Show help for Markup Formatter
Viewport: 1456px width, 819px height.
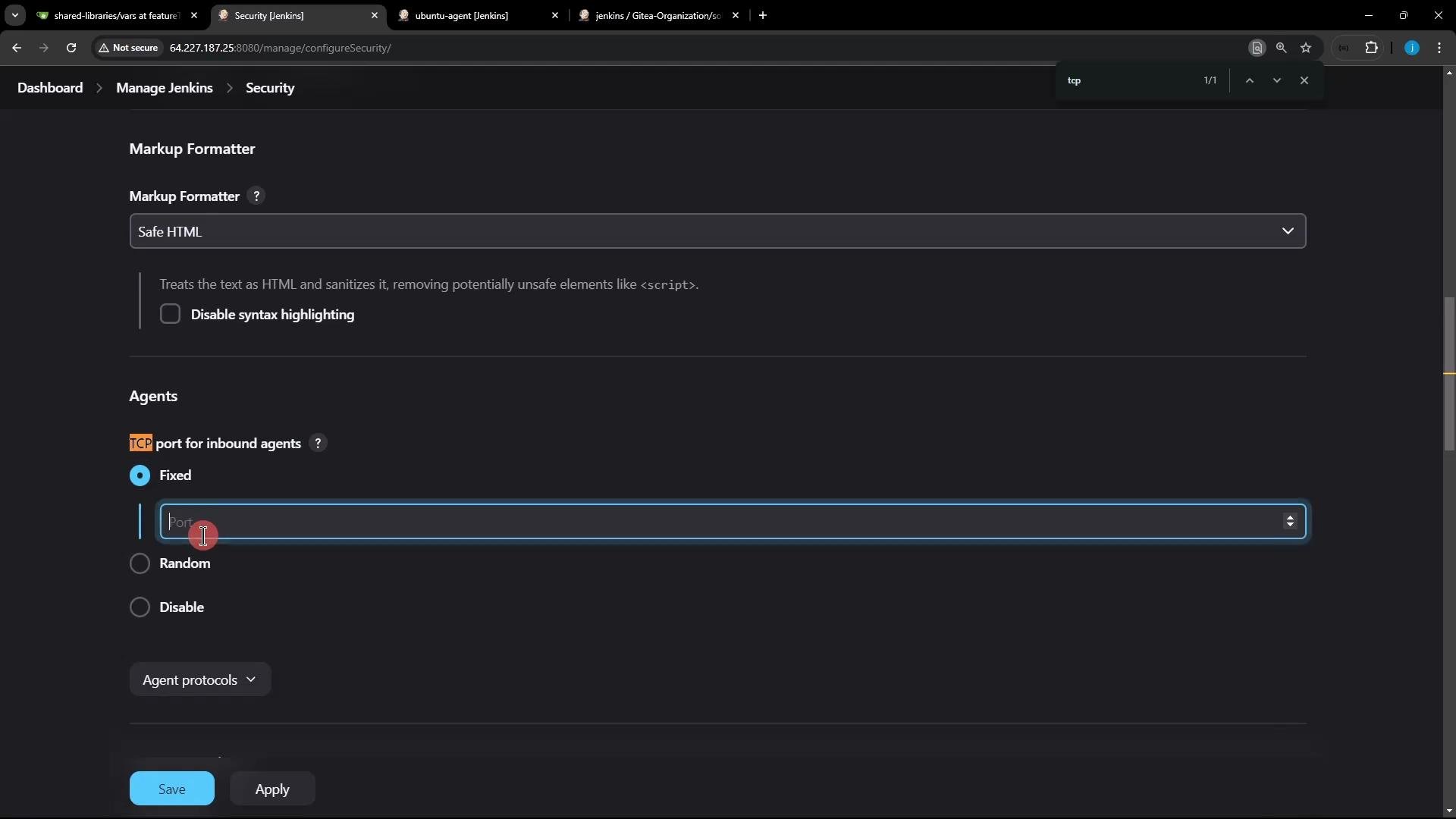pos(256,196)
